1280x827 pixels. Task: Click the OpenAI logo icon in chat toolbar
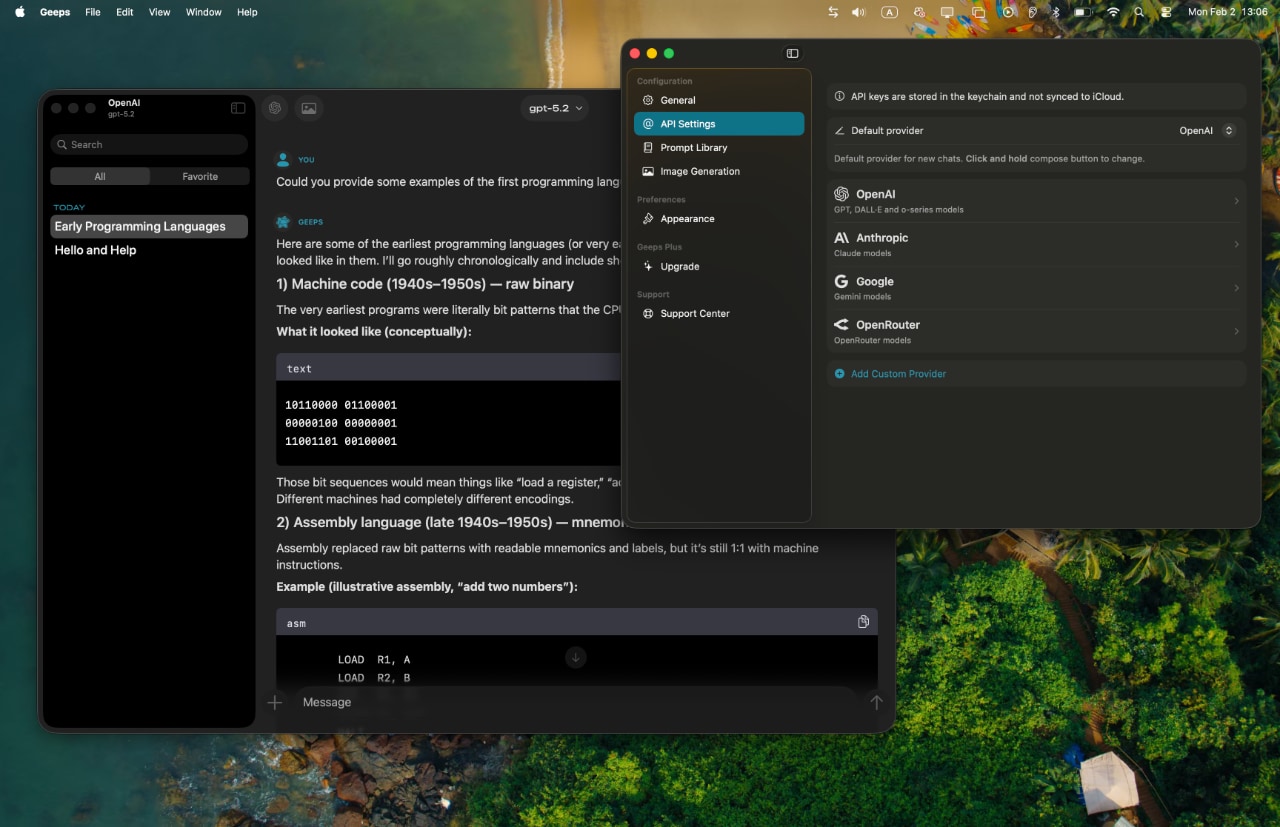[x=275, y=108]
